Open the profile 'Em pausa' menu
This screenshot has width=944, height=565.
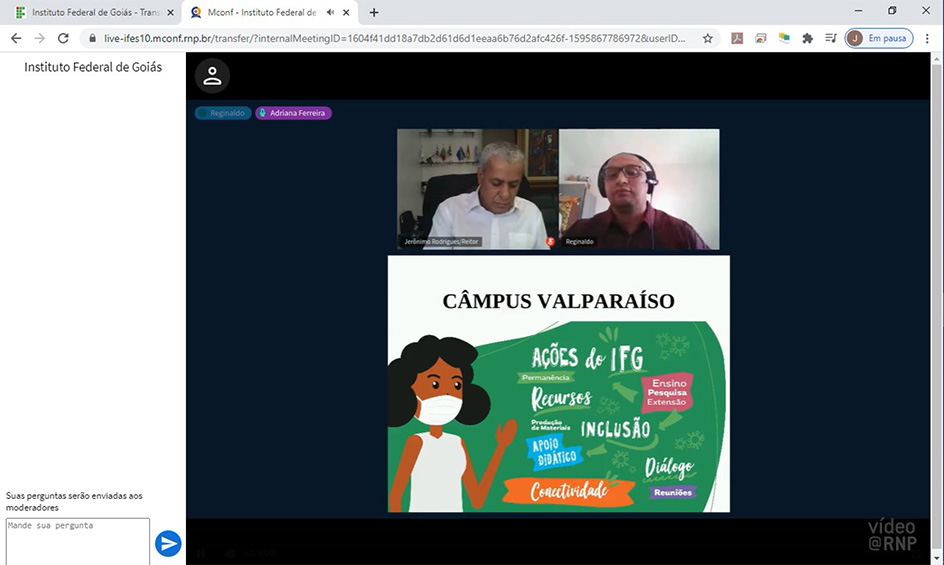[879, 38]
